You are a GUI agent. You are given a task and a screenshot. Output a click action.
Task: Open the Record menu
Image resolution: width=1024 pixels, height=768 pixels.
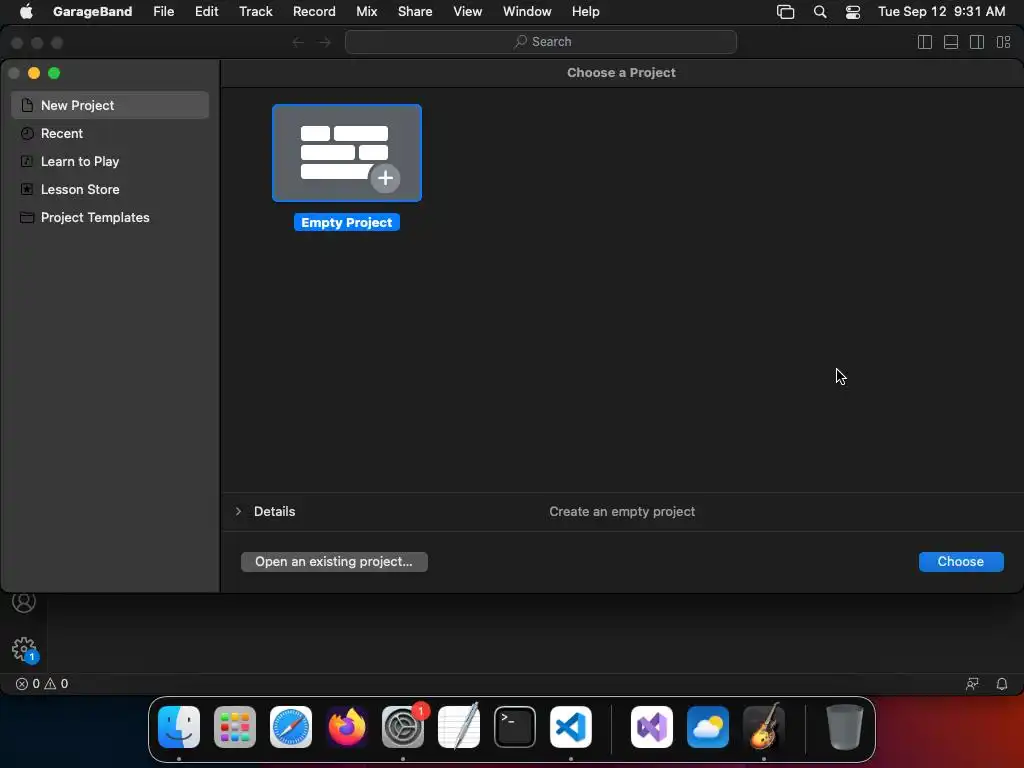tap(313, 11)
